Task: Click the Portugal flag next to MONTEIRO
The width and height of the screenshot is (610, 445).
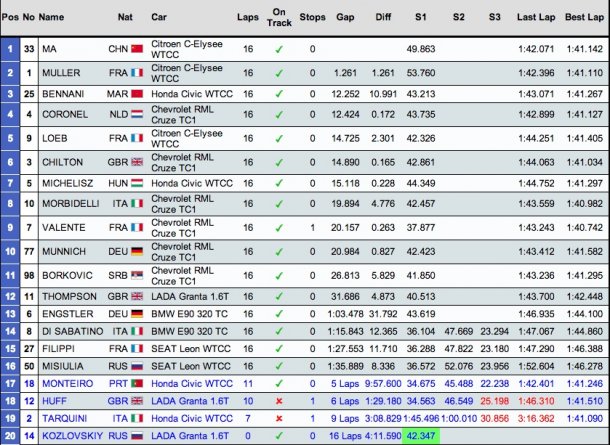Action: click(137, 384)
